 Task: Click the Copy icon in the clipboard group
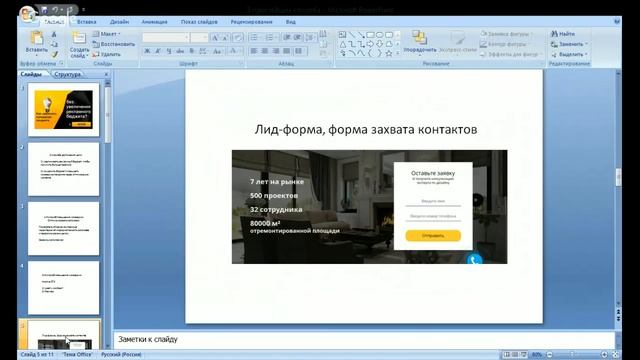54,44
